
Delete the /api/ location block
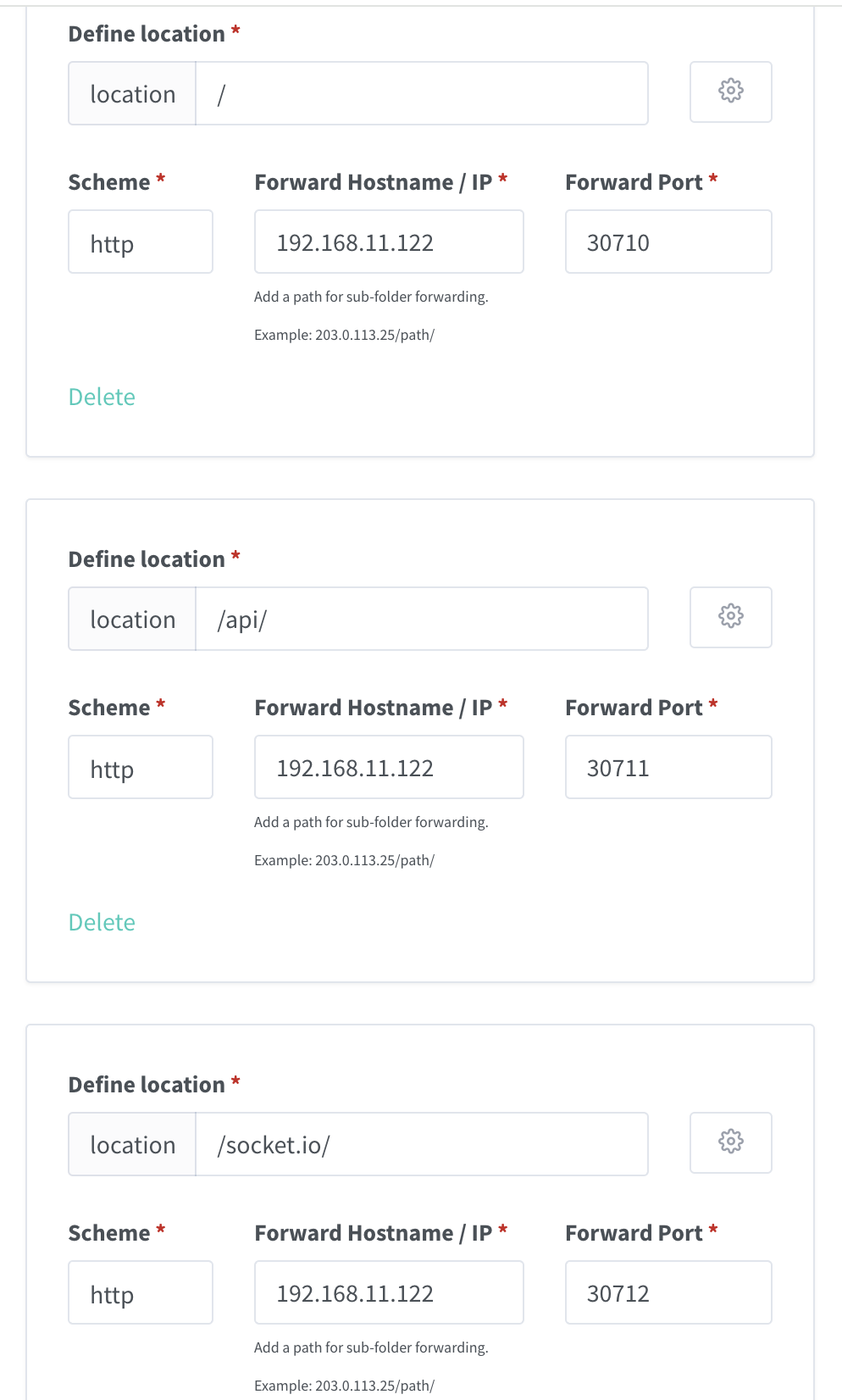[x=102, y=922]
